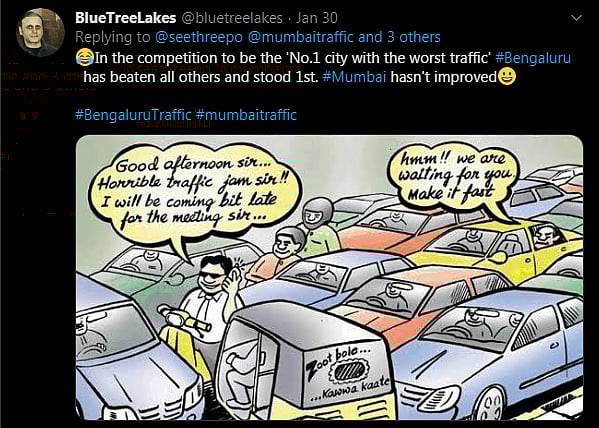
Task: Open the #Bengaluru hashtag
Action: tap(533, 58)
